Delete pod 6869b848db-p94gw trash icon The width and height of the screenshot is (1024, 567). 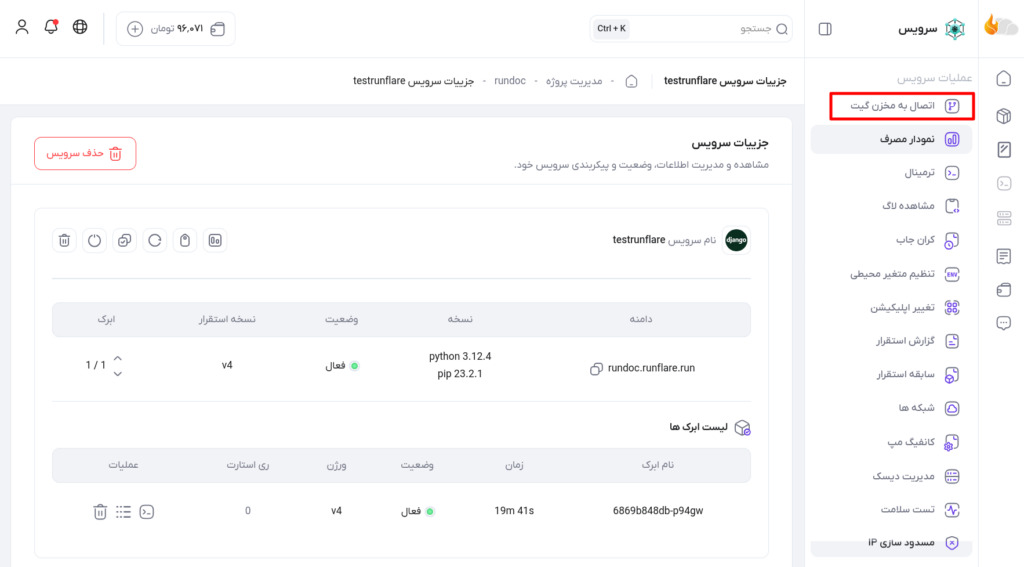click(x=100, y=511)
